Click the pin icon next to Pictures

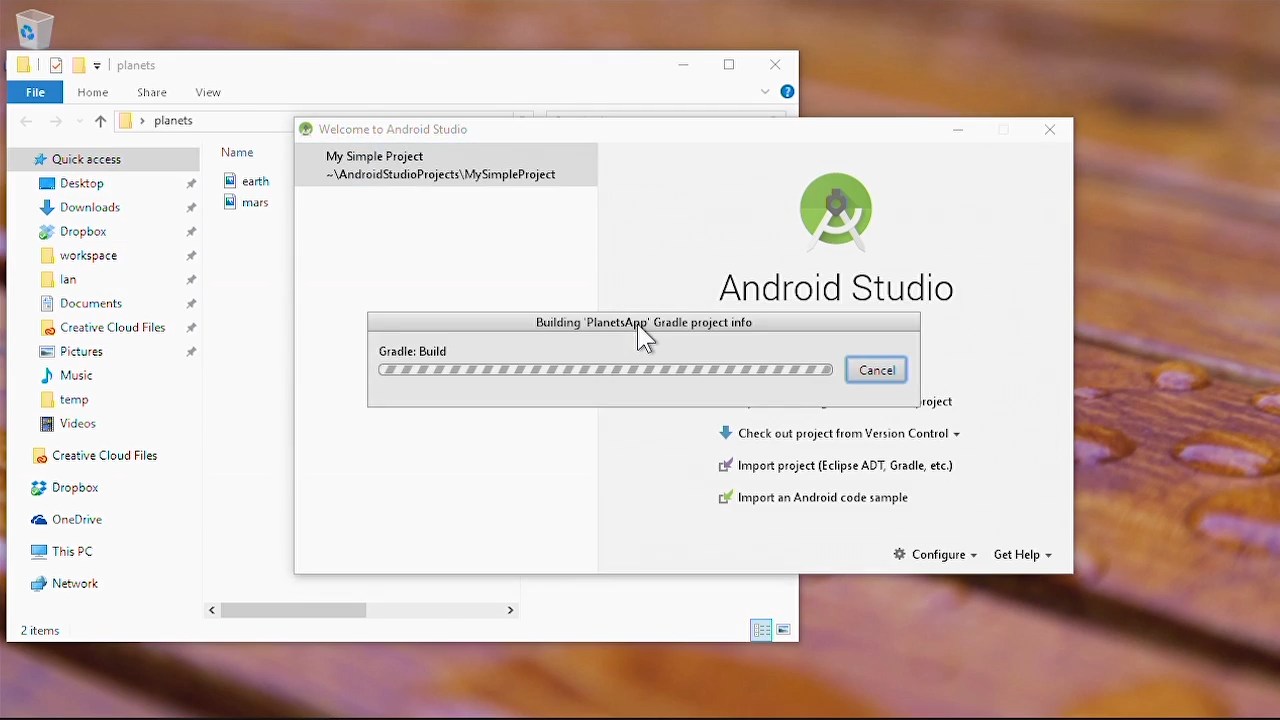click(x=191, y=352)
